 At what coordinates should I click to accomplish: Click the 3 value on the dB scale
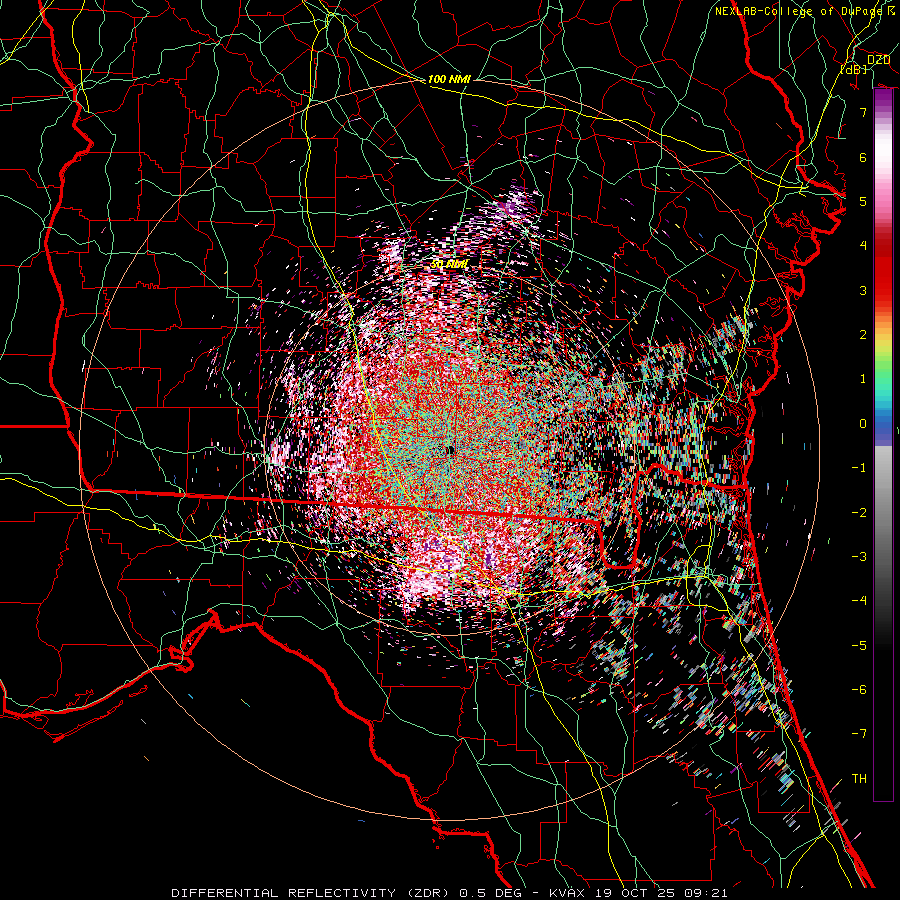tap(863, 290)
